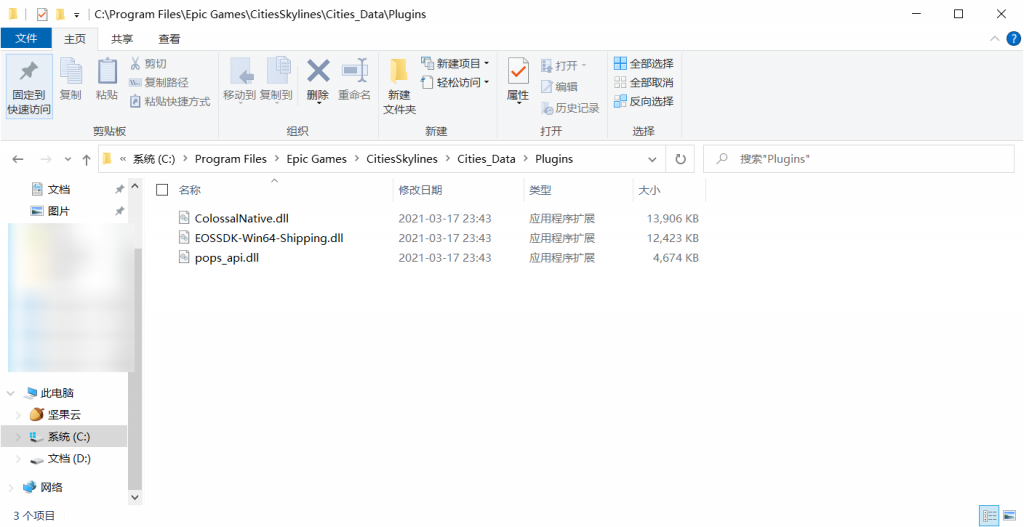Click the navigation pane scroll up arrow
The width and height of the screenshot is (1024, 527).
click(x=135, y=186)
